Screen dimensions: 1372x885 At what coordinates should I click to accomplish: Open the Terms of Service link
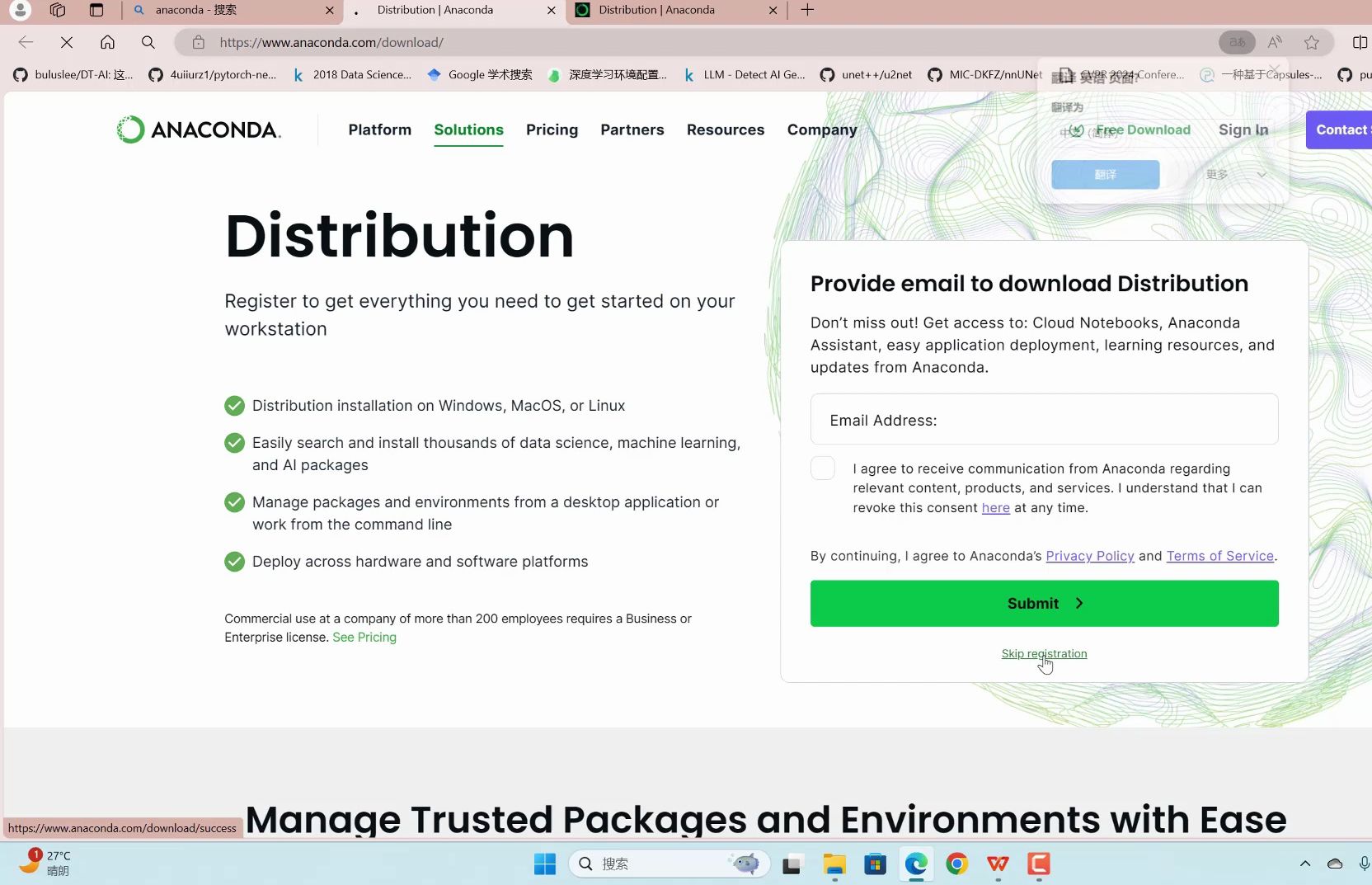1220,556
